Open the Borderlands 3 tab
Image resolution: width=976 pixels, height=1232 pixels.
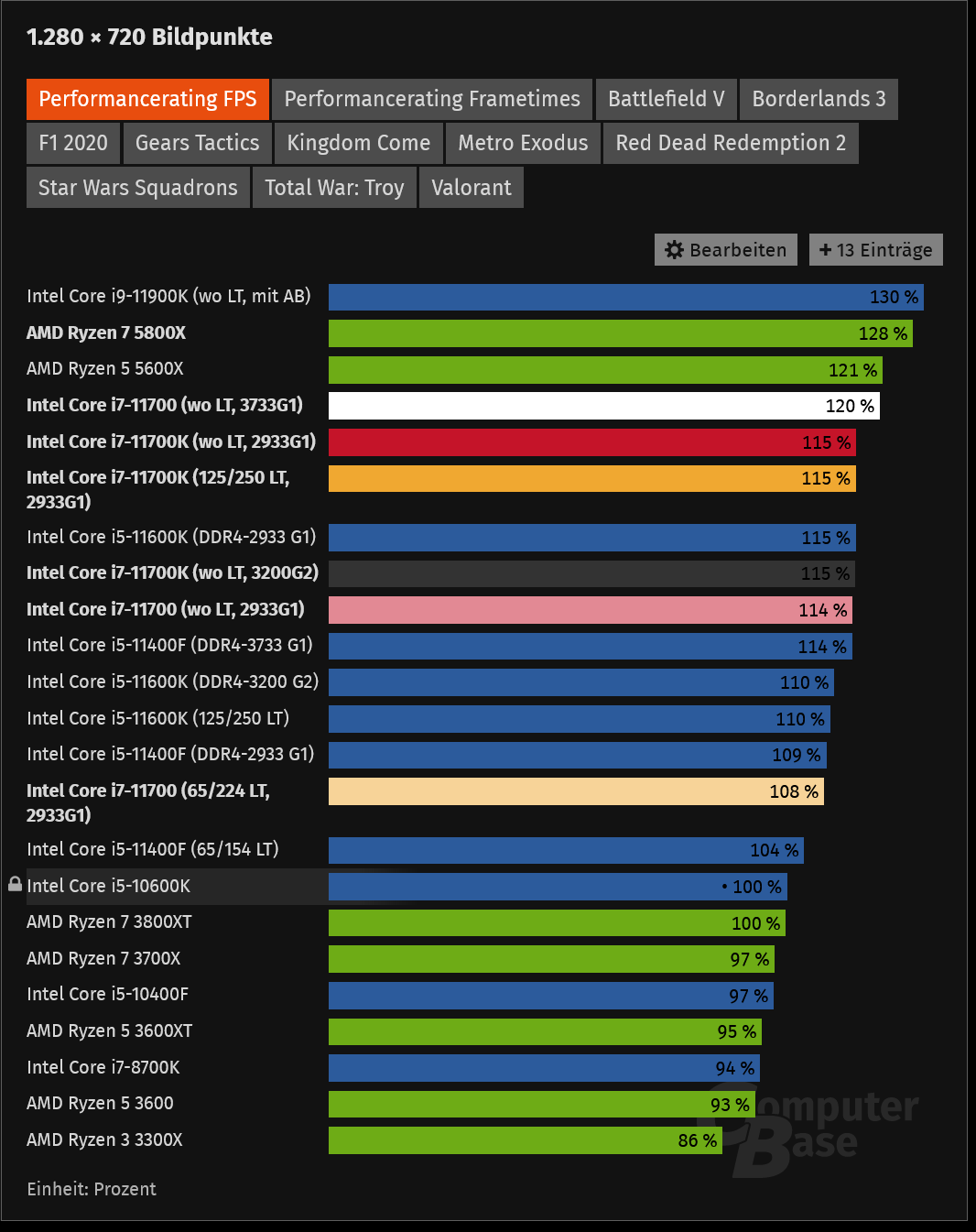pyautogui.click(x=819, y=99)
